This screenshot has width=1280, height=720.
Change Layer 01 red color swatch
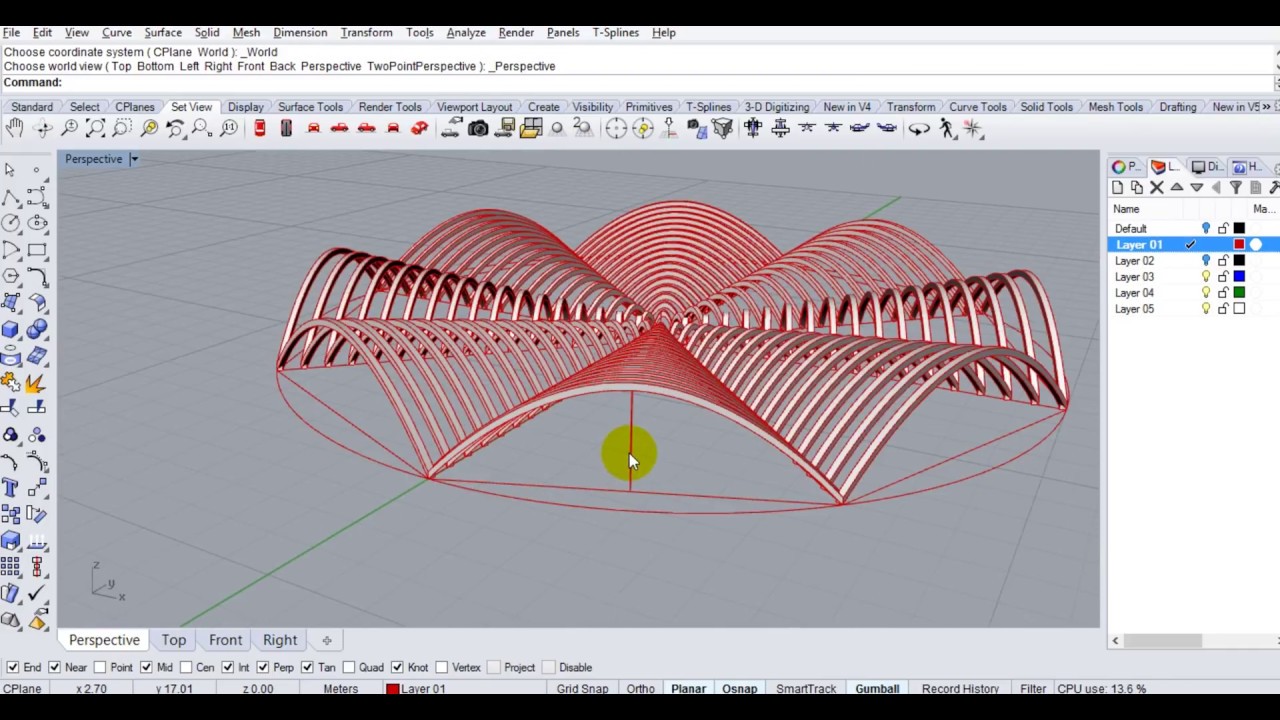(x=1239, y=245)
